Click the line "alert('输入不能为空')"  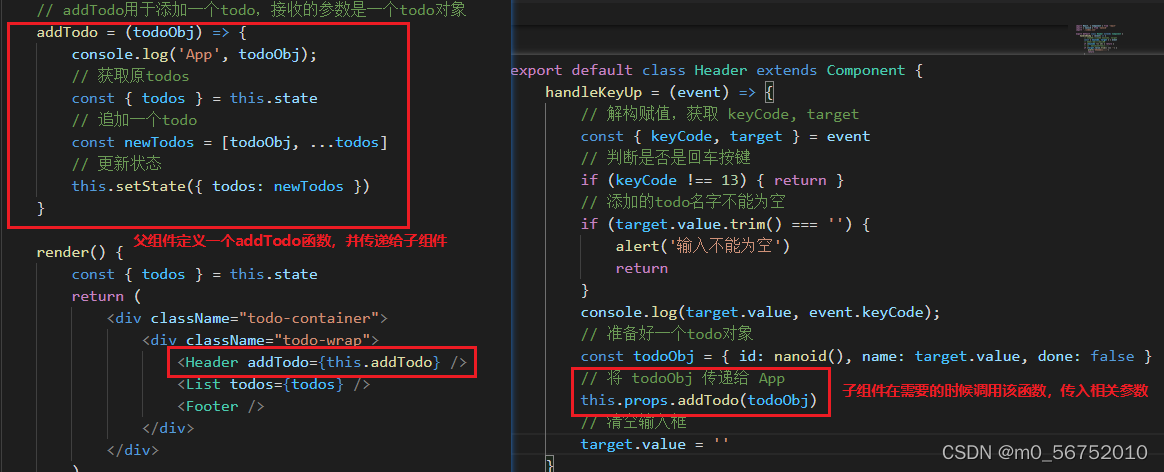coord(702,246)
